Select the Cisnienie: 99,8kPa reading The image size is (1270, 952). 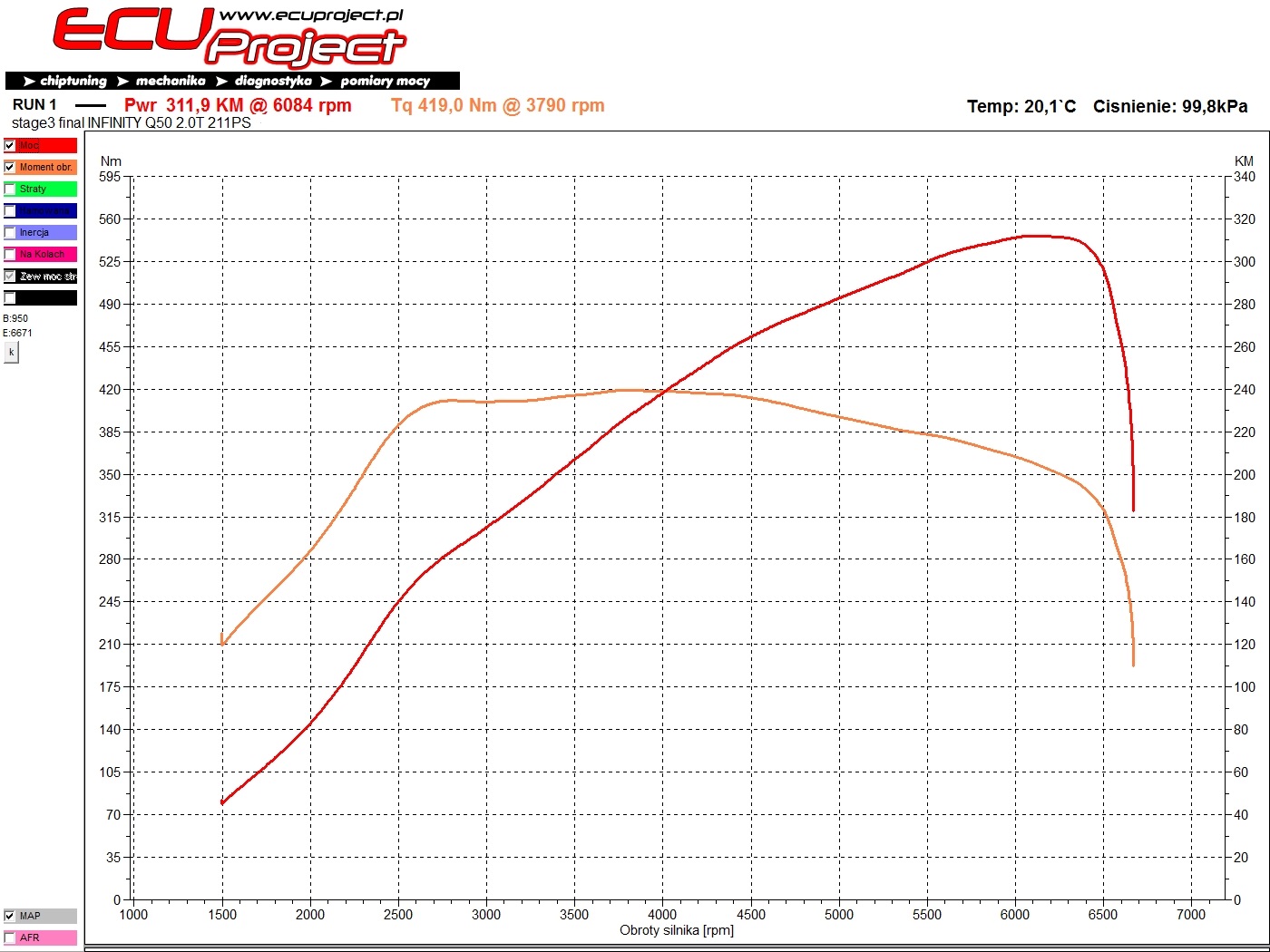click(1170, 106)
